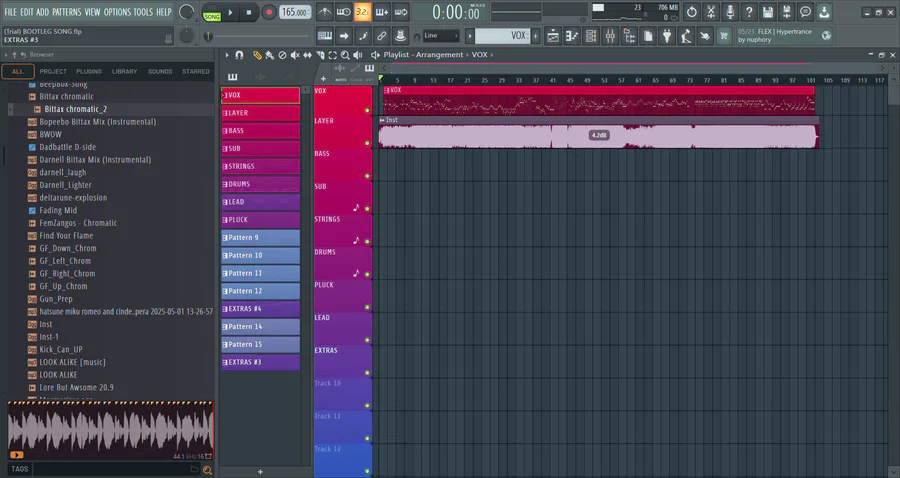Select the Playback speaker tool in Playlist
The width and height of the screenshot is (900, 478).
tap(358, 55)
